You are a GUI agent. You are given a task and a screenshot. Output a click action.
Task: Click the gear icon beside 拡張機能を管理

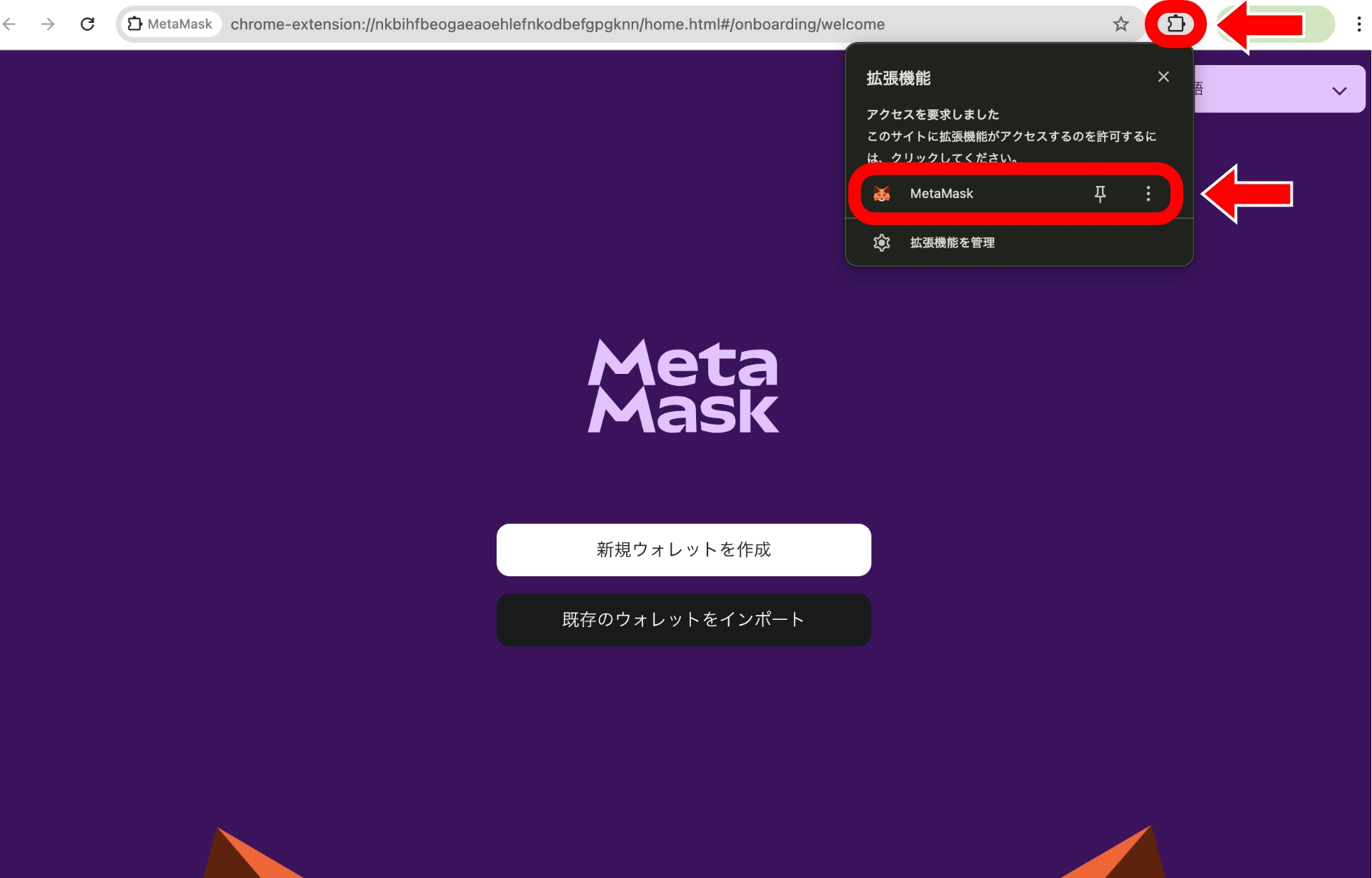tap(882, 242)
